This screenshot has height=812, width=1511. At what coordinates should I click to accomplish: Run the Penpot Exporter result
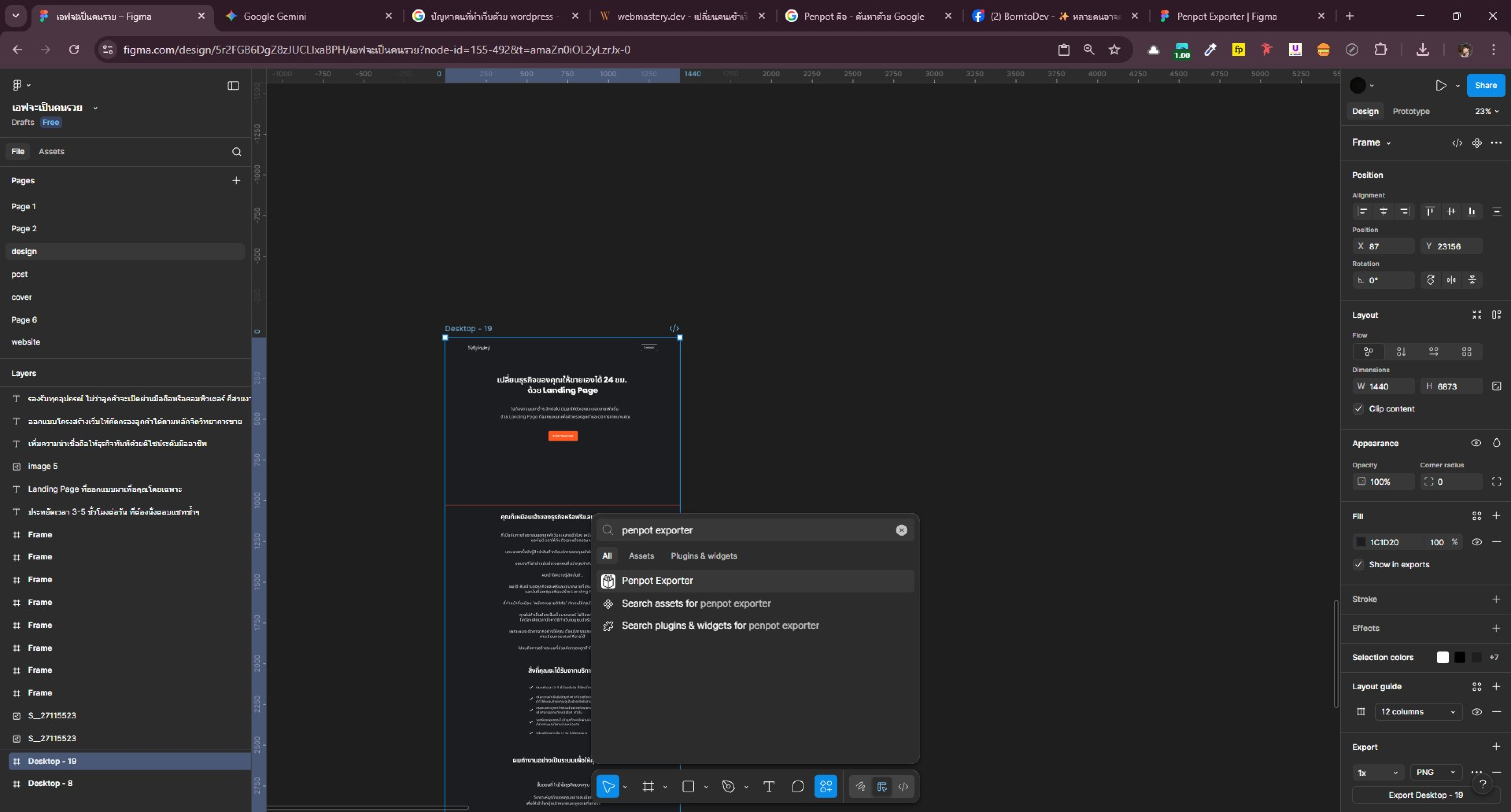click(755, 581)
